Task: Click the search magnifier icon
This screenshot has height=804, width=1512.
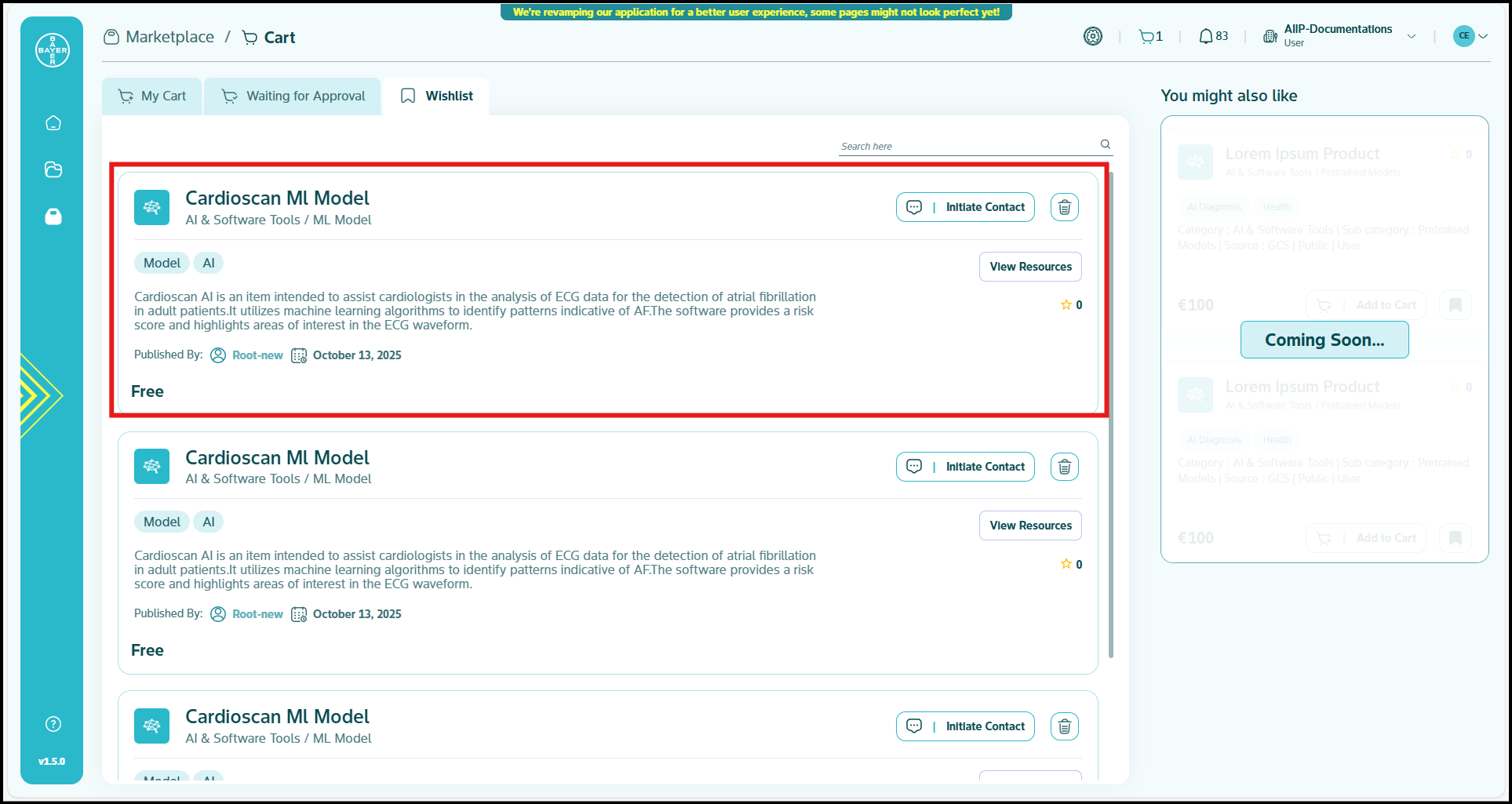Action: coord(1105,144)
